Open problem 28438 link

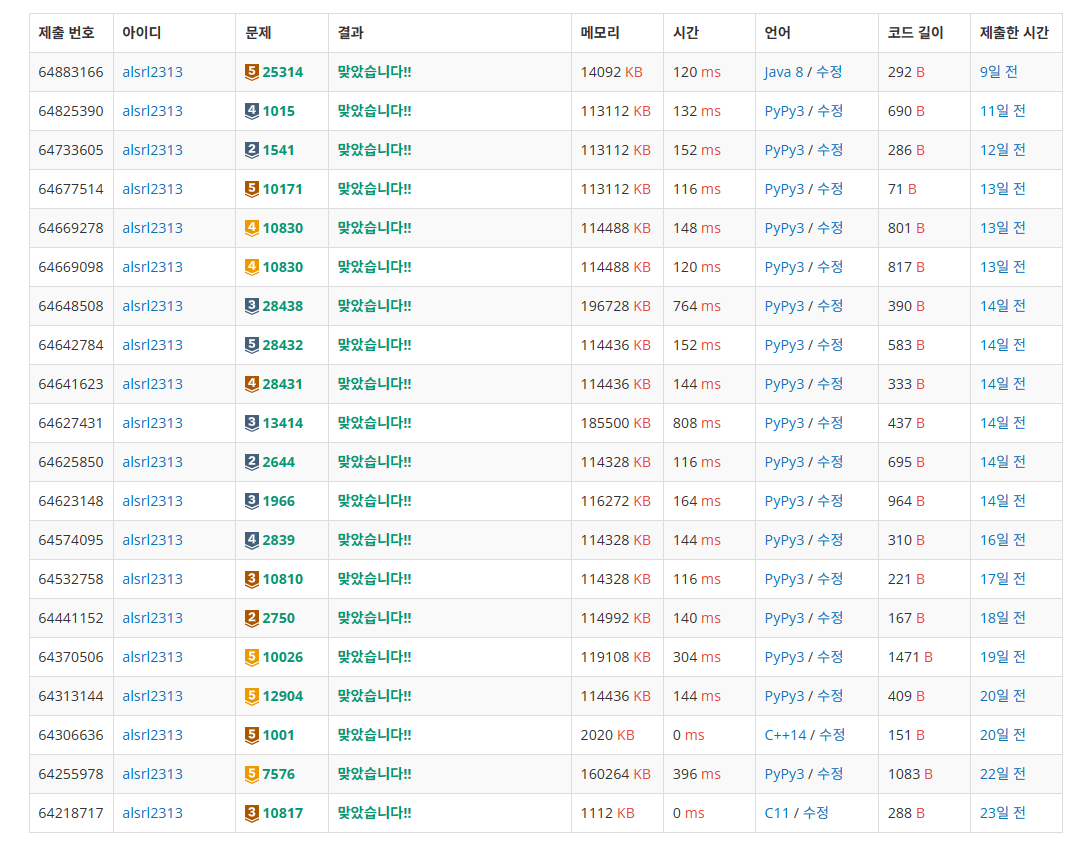283,306
